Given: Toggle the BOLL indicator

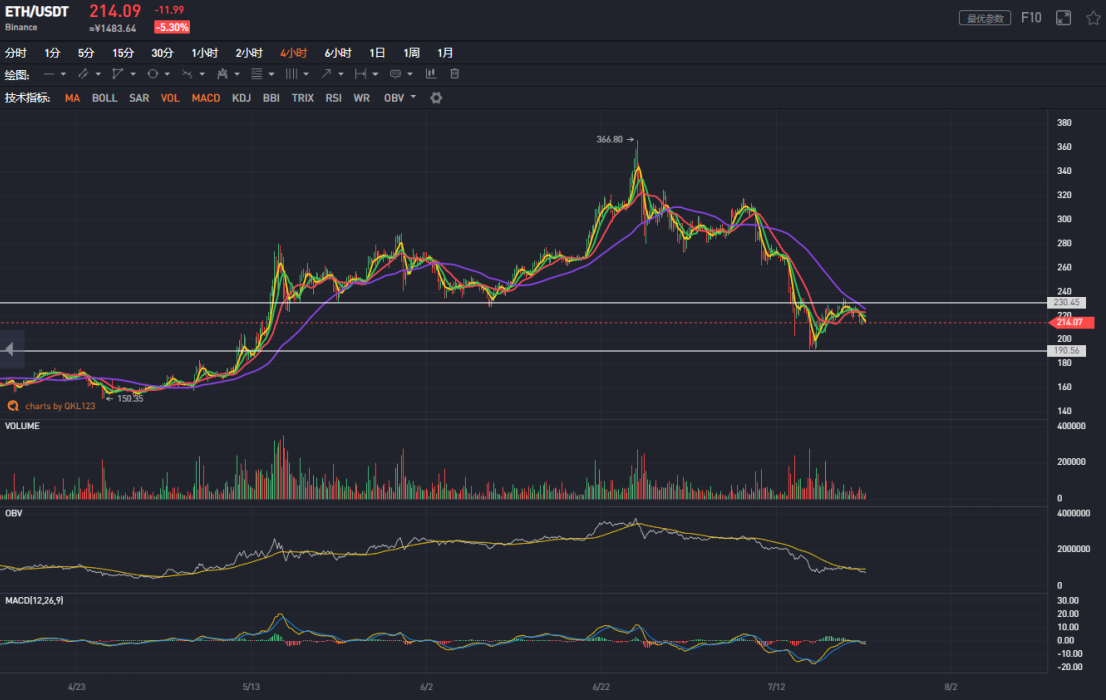Looking at the screenshot, I should (x=104, y=98).
